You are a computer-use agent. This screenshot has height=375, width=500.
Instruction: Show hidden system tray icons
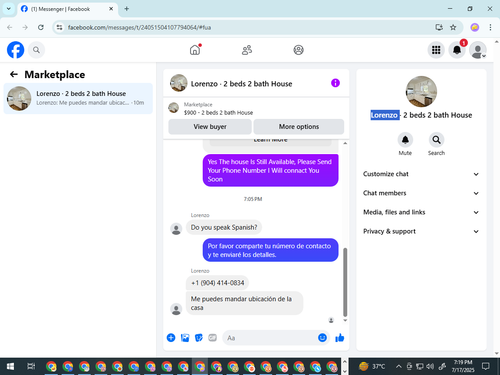pyautogui.click(x=399, y=367)
